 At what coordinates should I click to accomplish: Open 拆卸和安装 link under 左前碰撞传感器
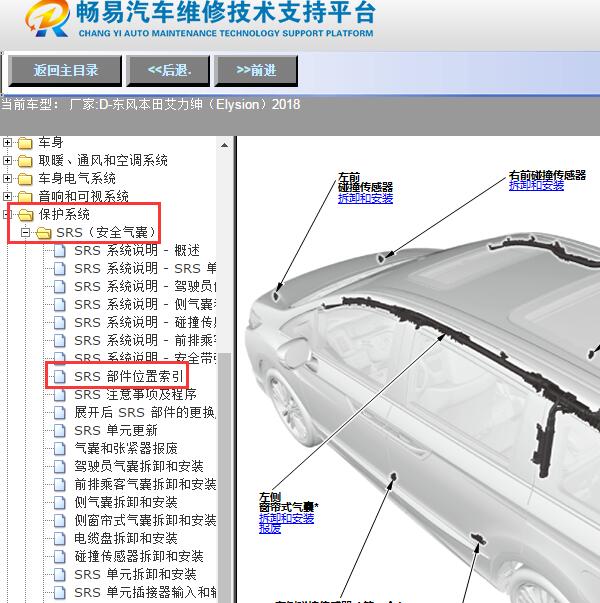tap(365, 198)
